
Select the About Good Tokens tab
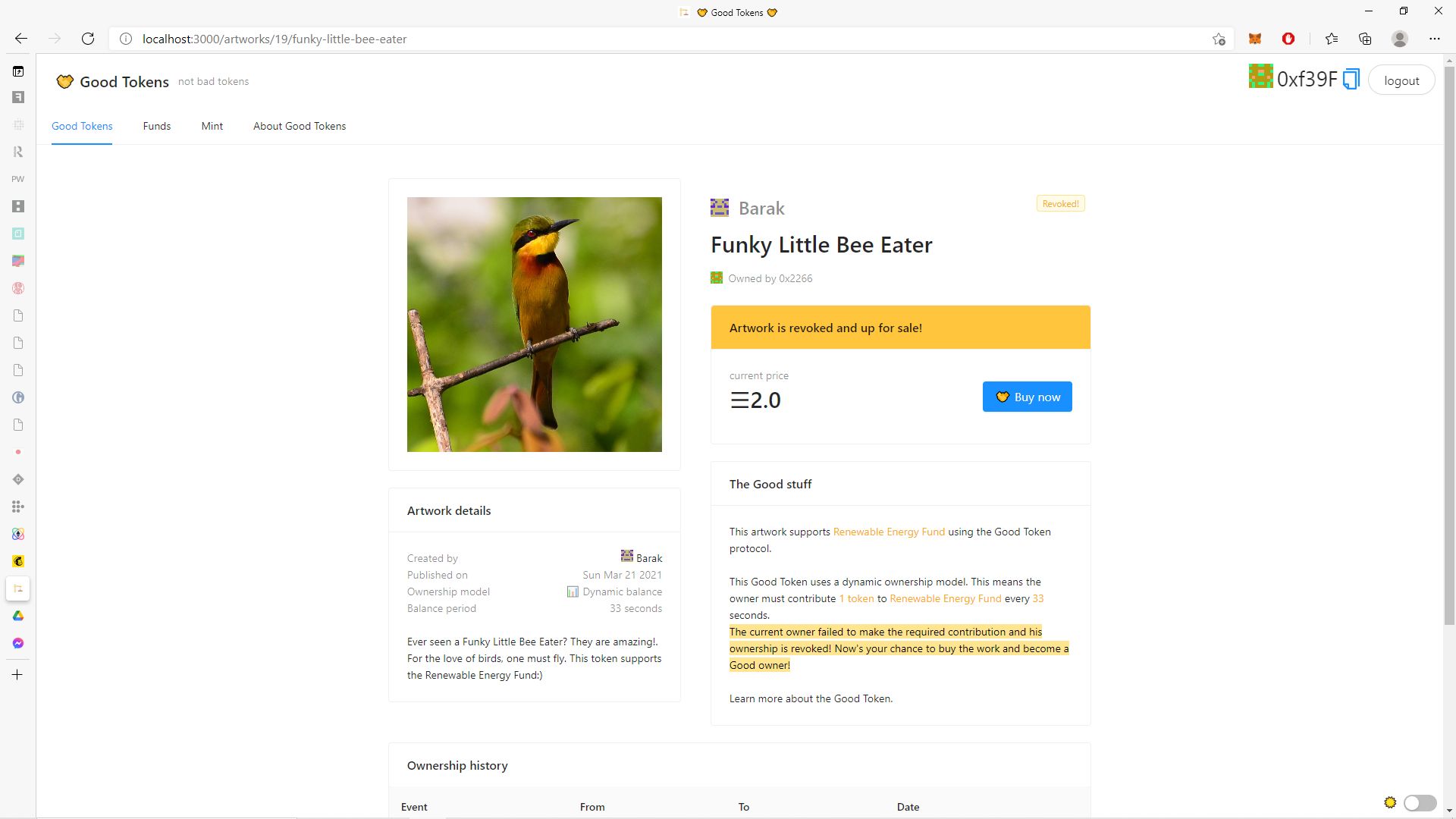tap(299, 126)
